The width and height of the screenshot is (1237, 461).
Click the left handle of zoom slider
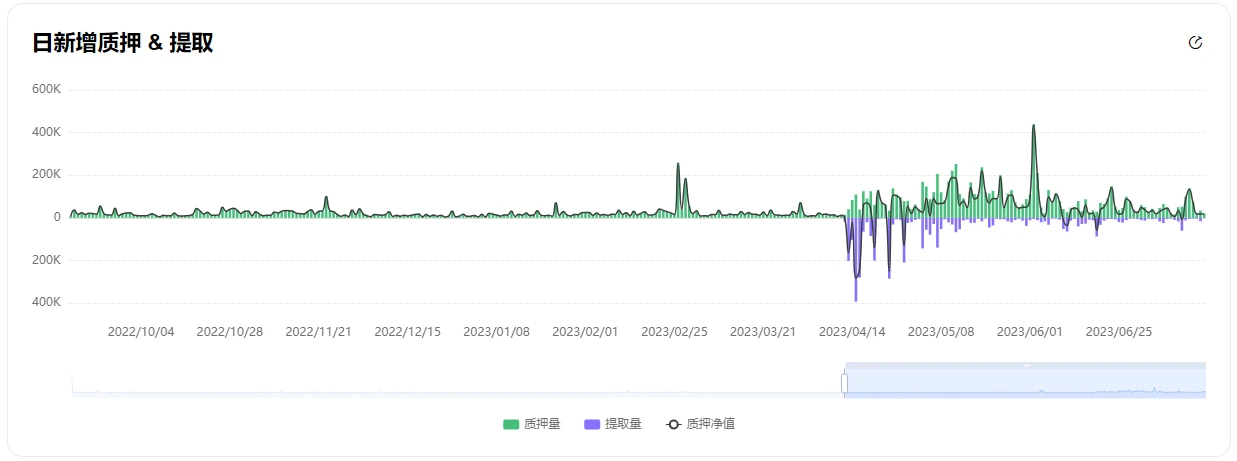click(844, 383)
